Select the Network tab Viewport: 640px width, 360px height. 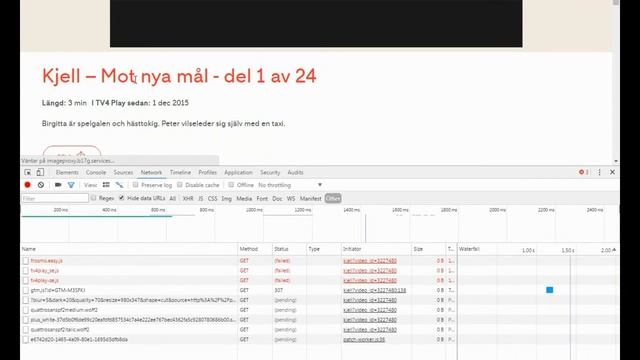[x=151, y=172]
